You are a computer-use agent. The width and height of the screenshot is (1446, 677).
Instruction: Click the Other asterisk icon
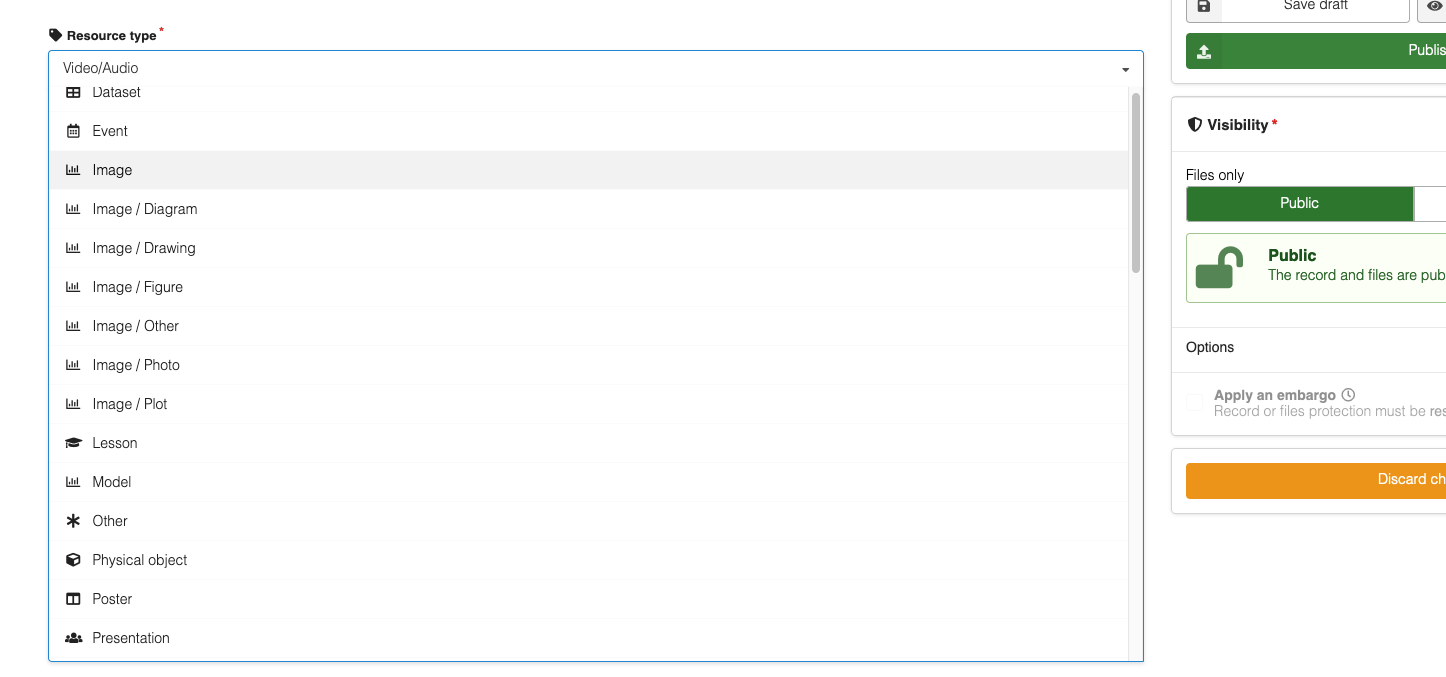(73, 521)
